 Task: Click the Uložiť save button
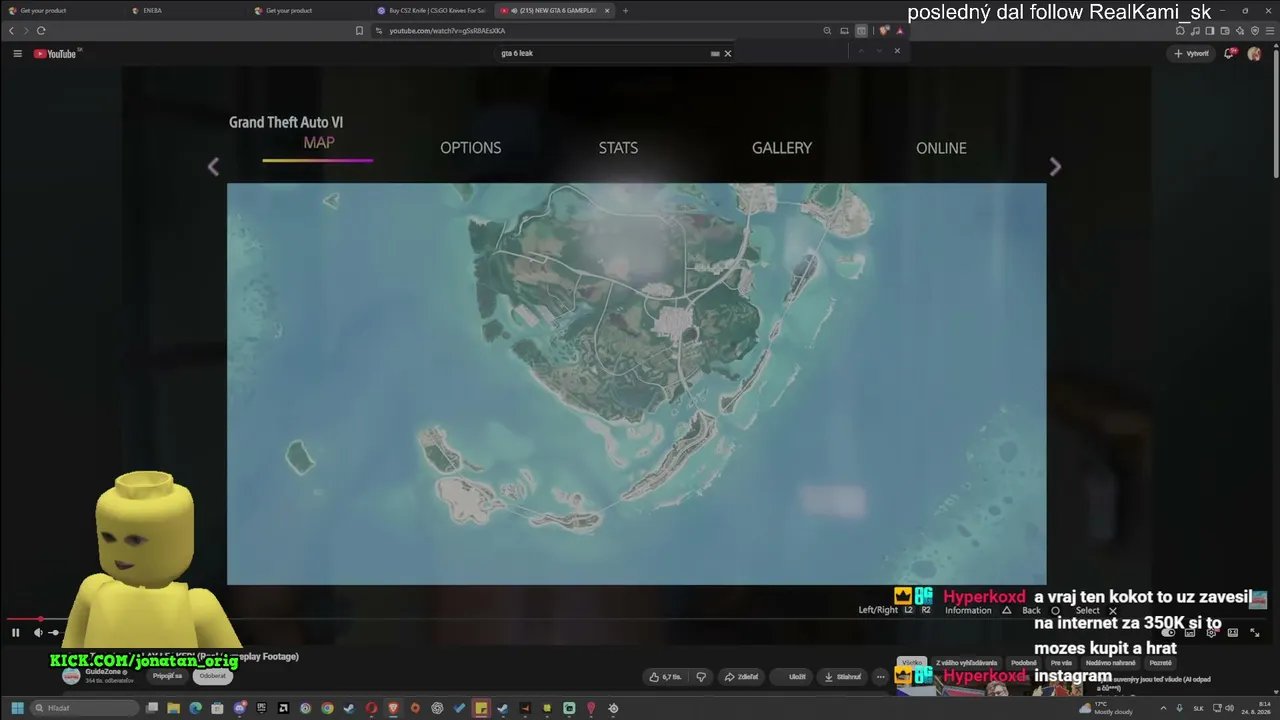click(793, 677)
